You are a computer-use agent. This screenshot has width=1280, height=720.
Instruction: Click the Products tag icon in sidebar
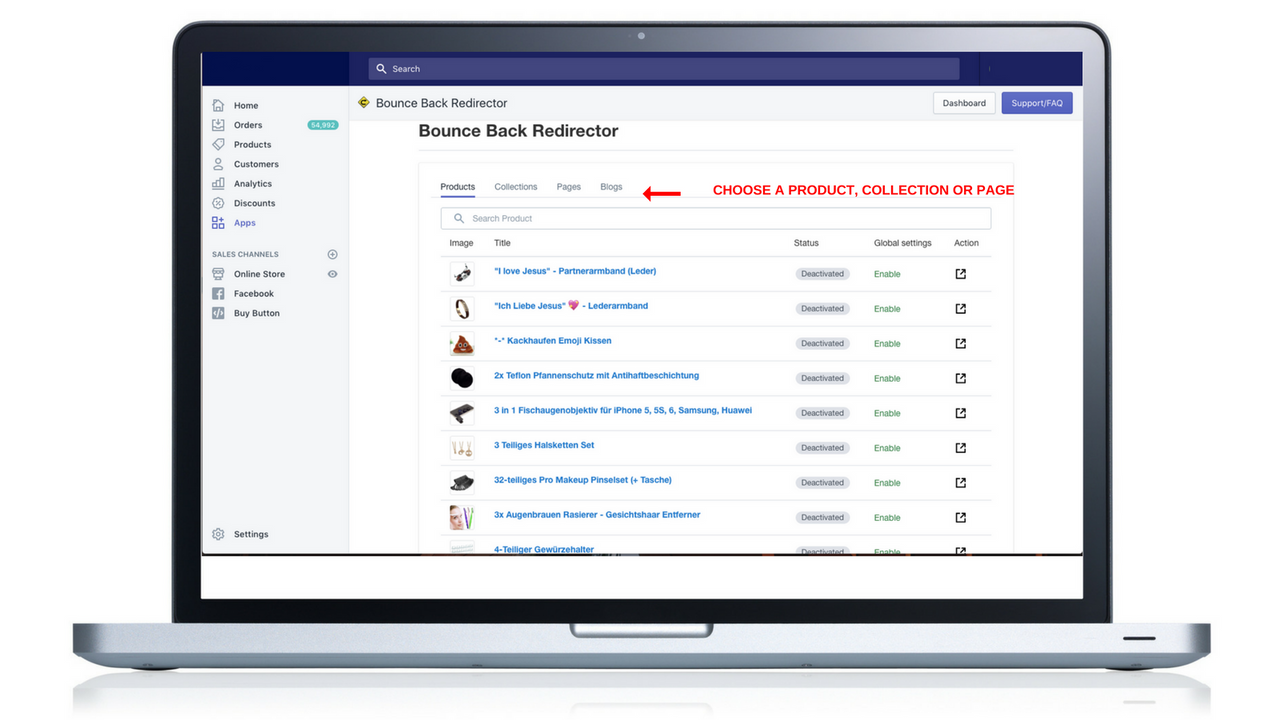(x=218, y=144)
